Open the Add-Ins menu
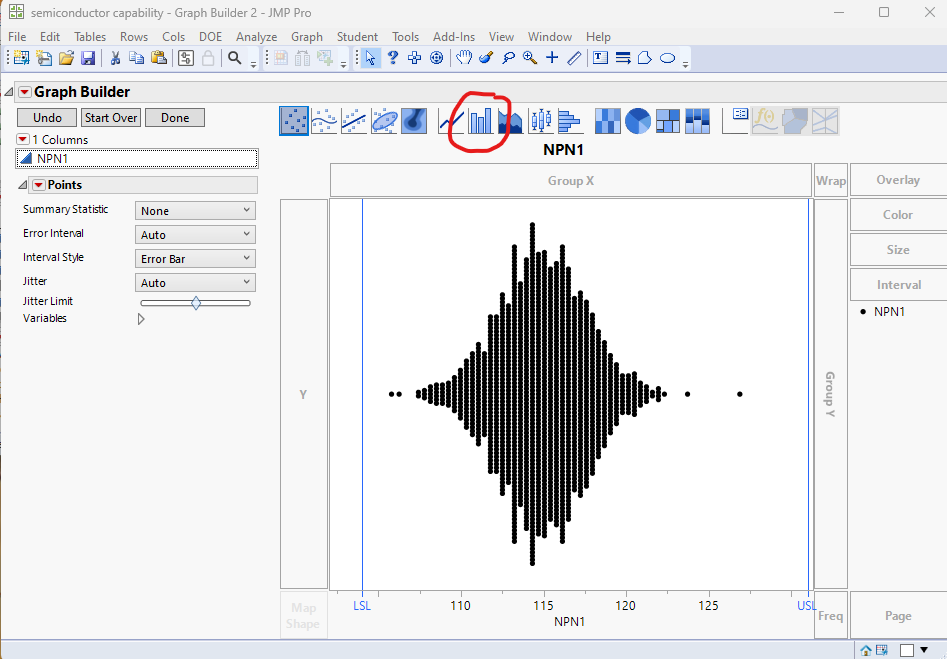This screenshot has height=659, width=947. click(x=454, y=37)
